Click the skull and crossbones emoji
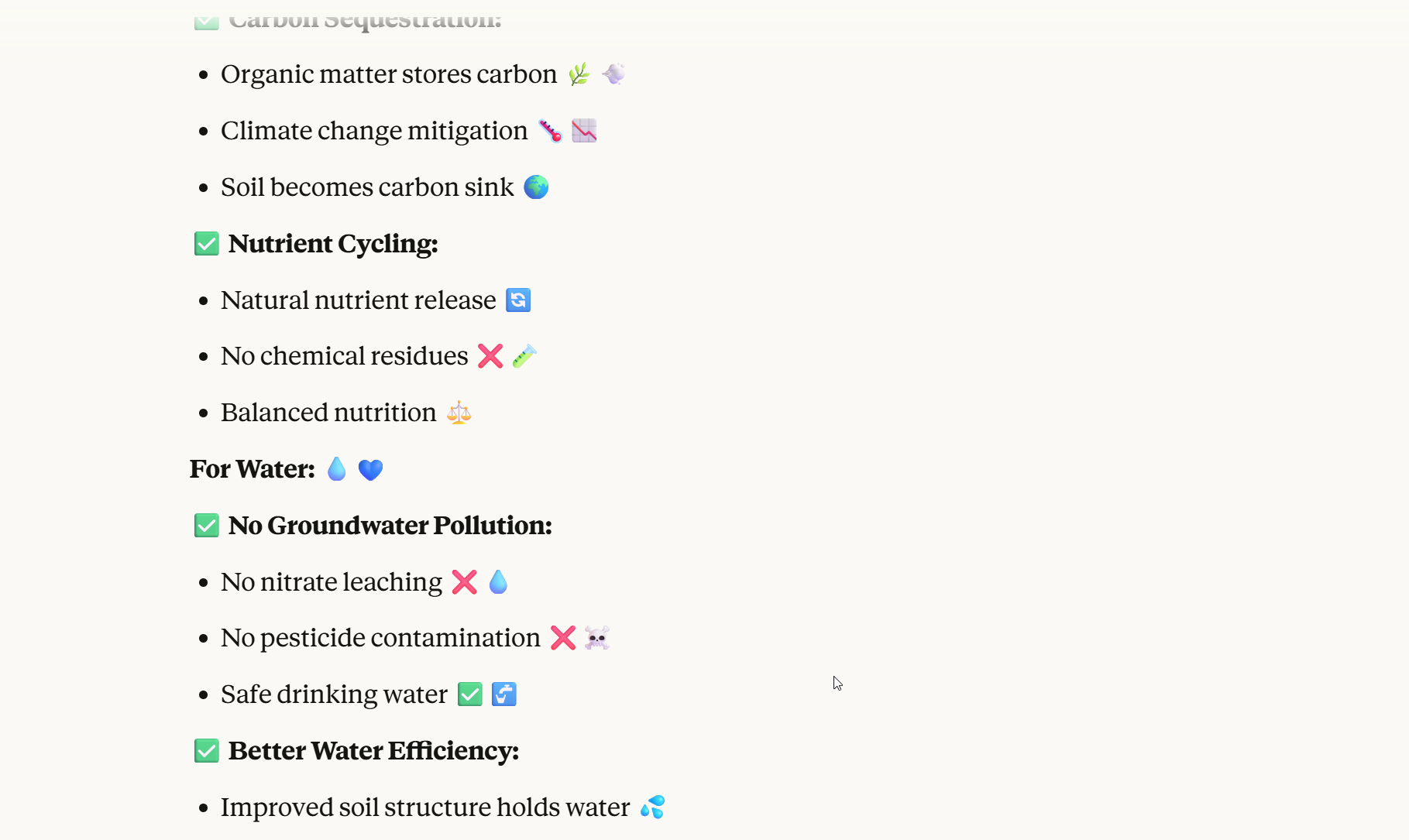Image resolution: width=1409 pixels, height=840 pixels. coord(596,638)
